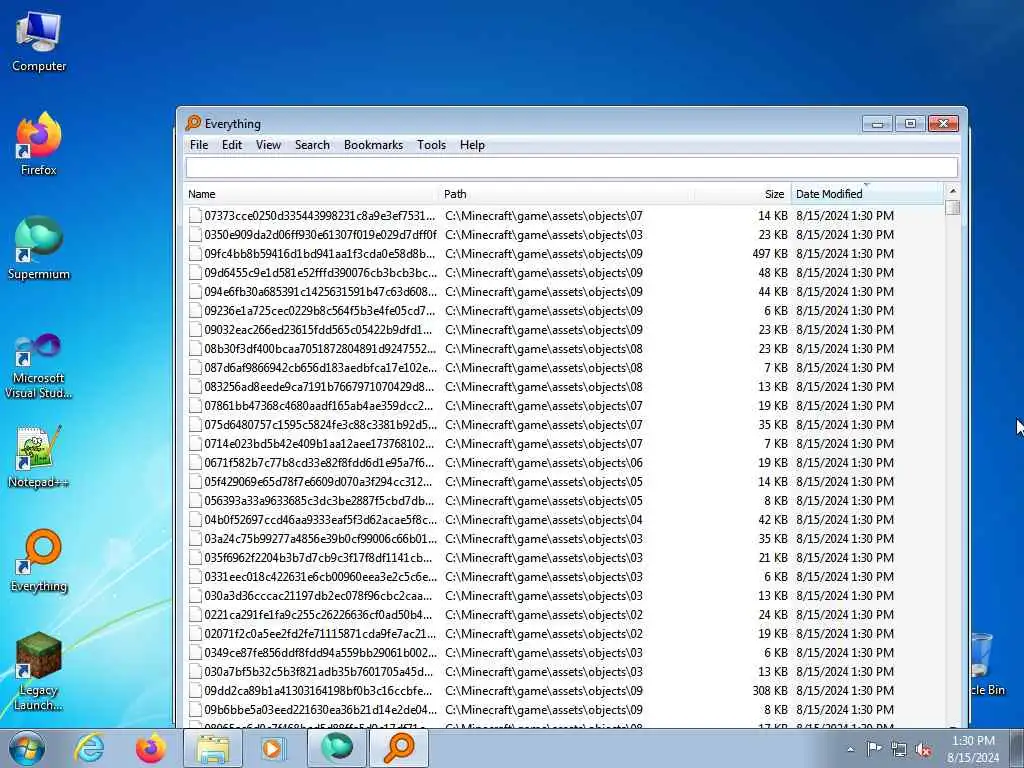
Task: Focus the Everything search box
Action: coord(572,168)
